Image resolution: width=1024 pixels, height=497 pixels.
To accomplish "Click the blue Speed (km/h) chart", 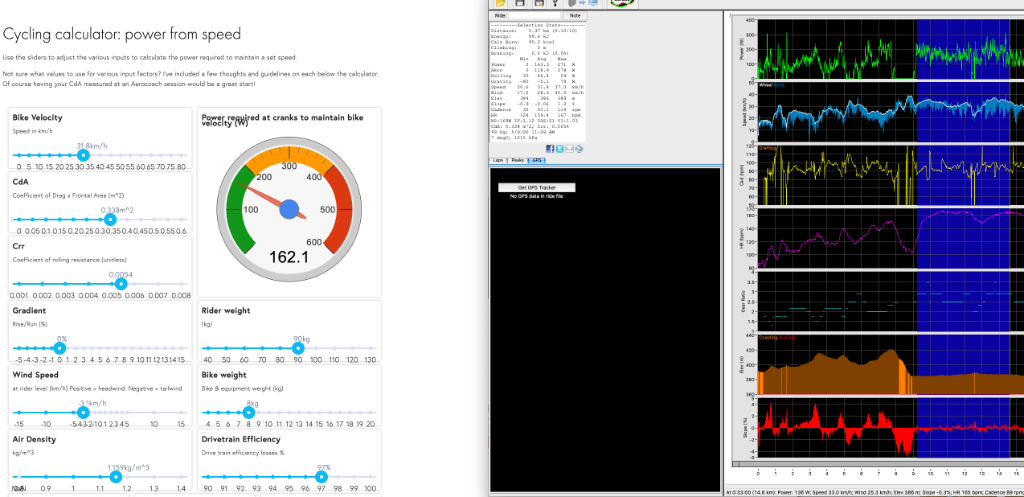I will coord(889,111).
